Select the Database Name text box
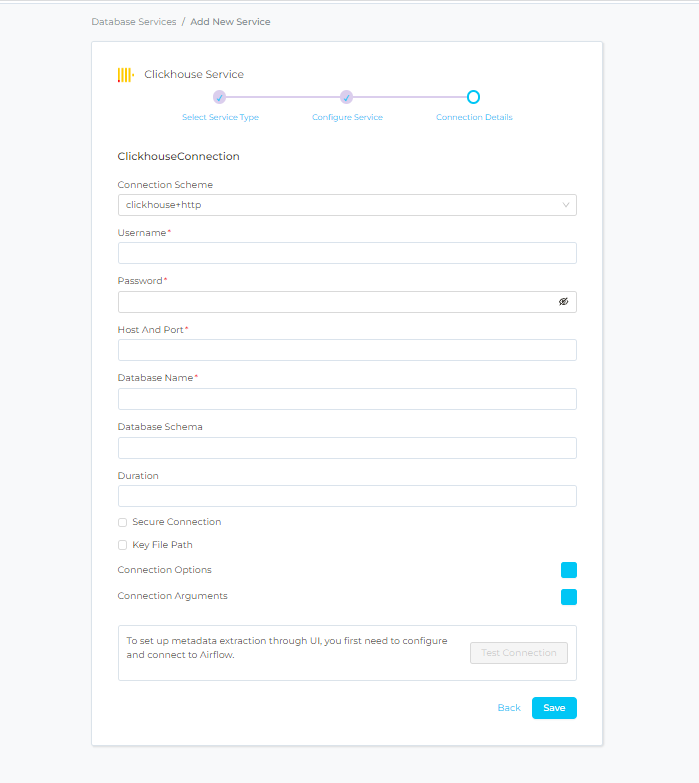699x783 pixels. (x=347, y=399)
